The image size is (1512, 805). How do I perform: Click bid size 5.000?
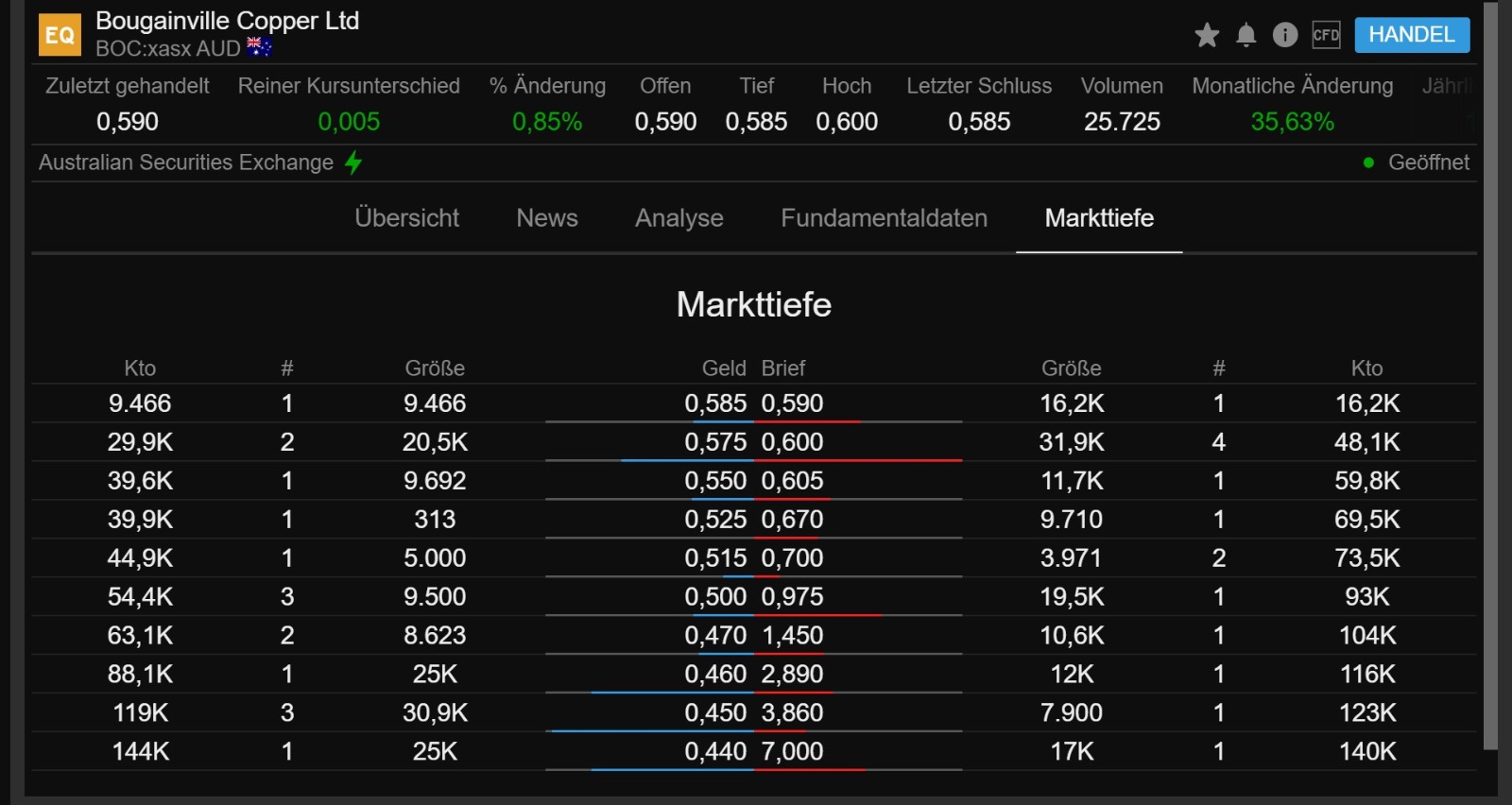[435, 558]
